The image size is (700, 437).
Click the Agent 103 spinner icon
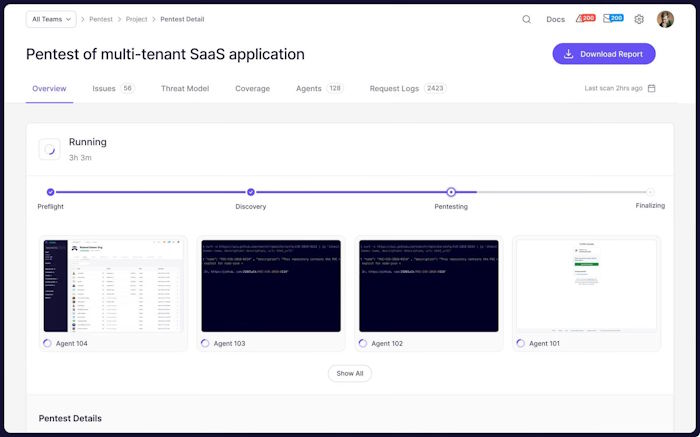point(205,343)
